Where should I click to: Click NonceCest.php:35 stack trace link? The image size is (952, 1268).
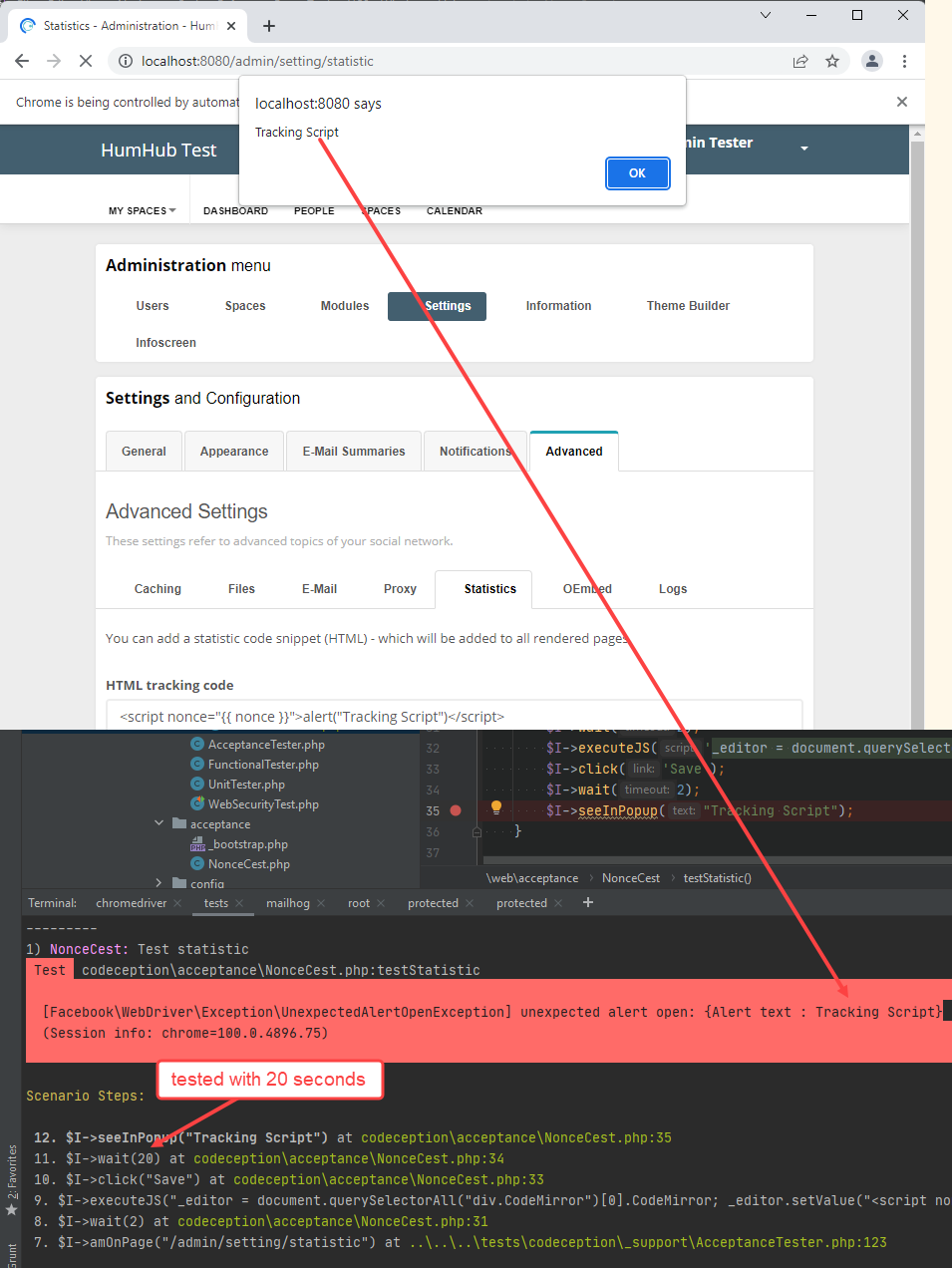point(516,1137)
